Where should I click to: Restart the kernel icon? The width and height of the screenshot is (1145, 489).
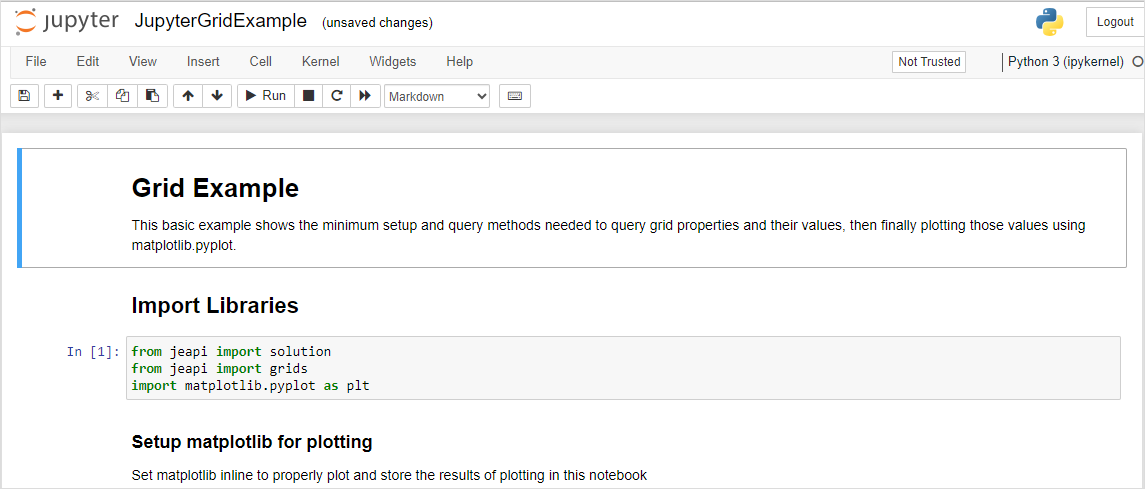(x=337, y=96)
